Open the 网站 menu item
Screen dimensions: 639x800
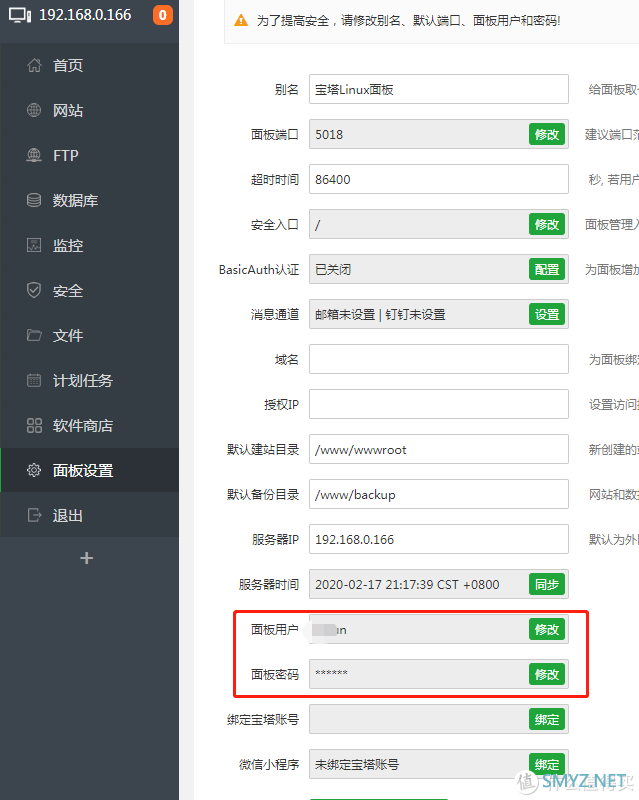coord(89,110)
